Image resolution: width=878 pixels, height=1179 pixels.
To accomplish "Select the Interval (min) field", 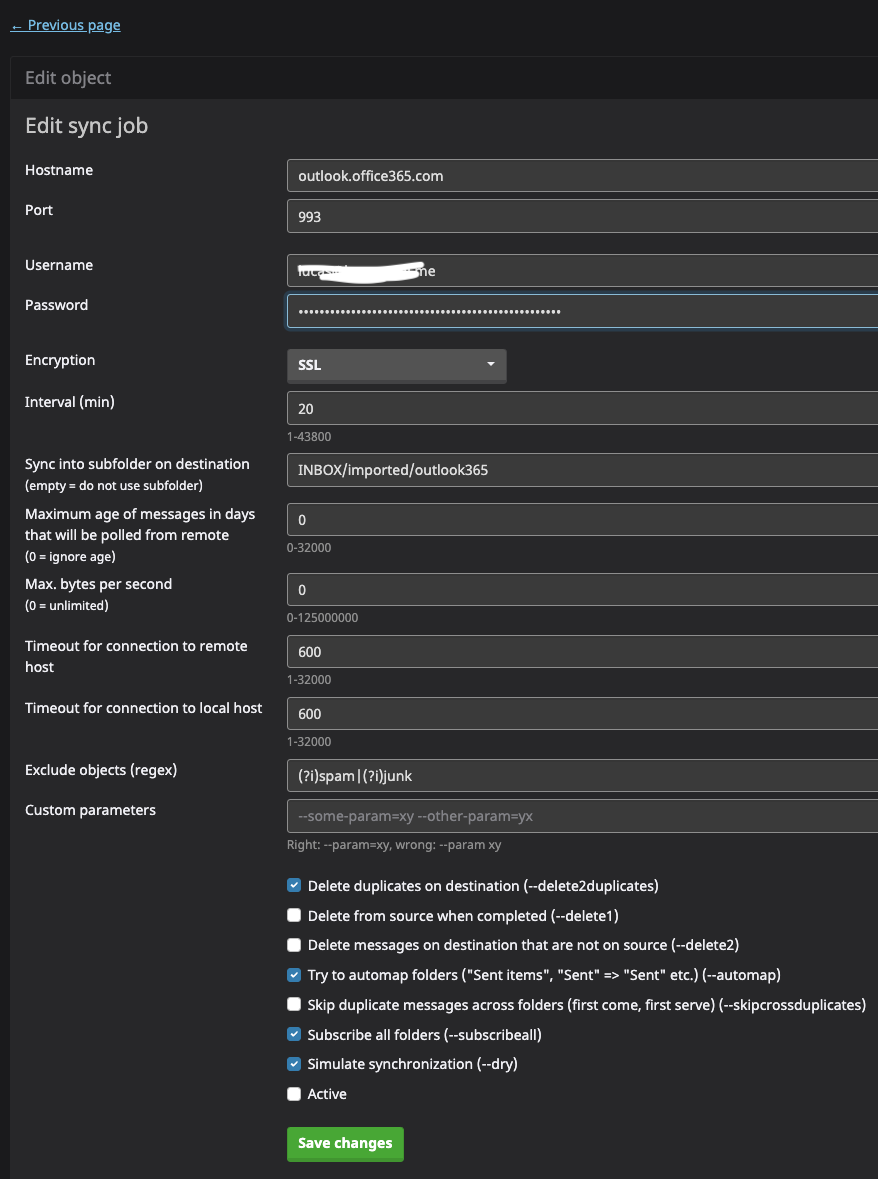I will (580, 408).
